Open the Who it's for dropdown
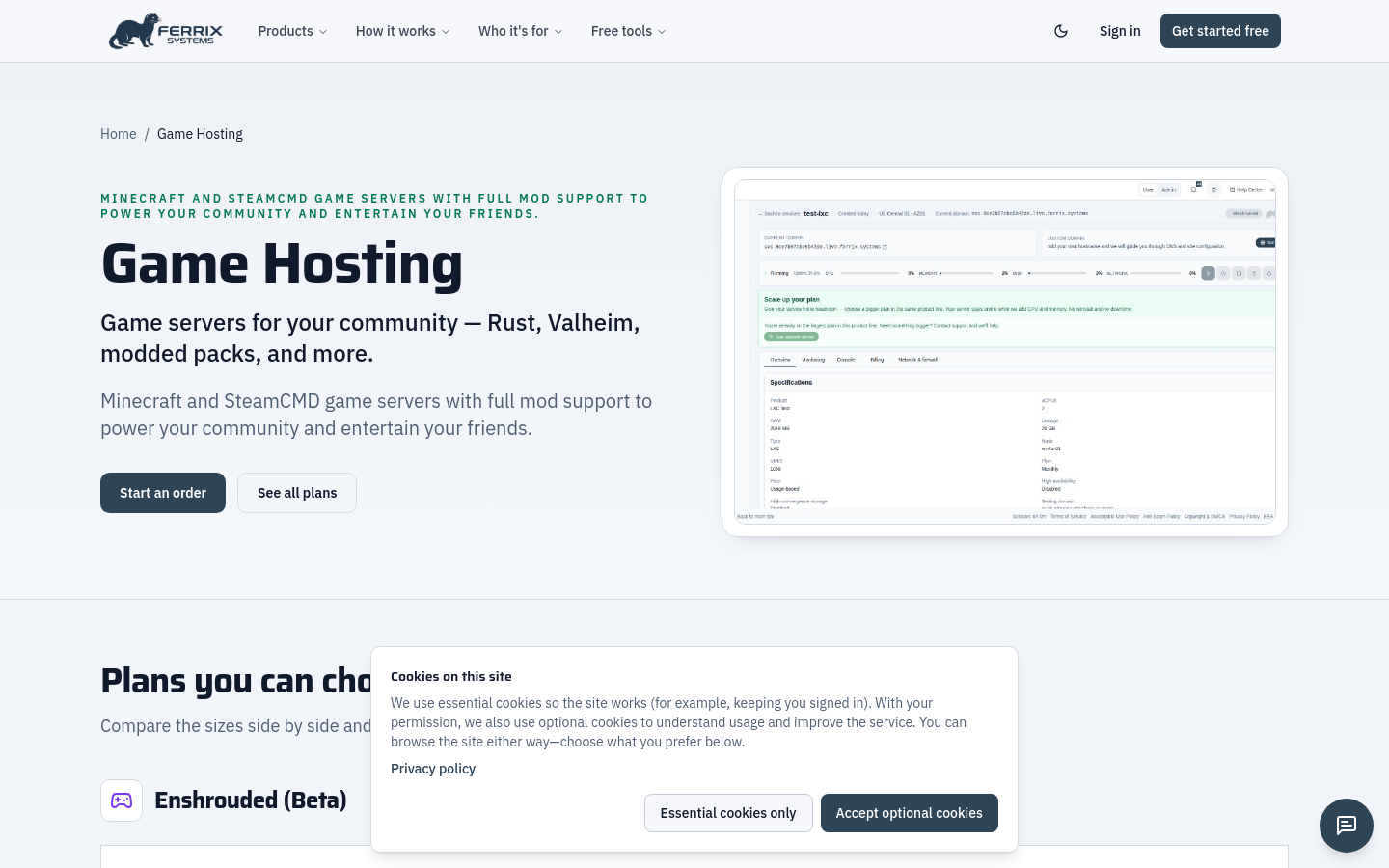Screen dimensions: 1389x868 pos(520,31)
